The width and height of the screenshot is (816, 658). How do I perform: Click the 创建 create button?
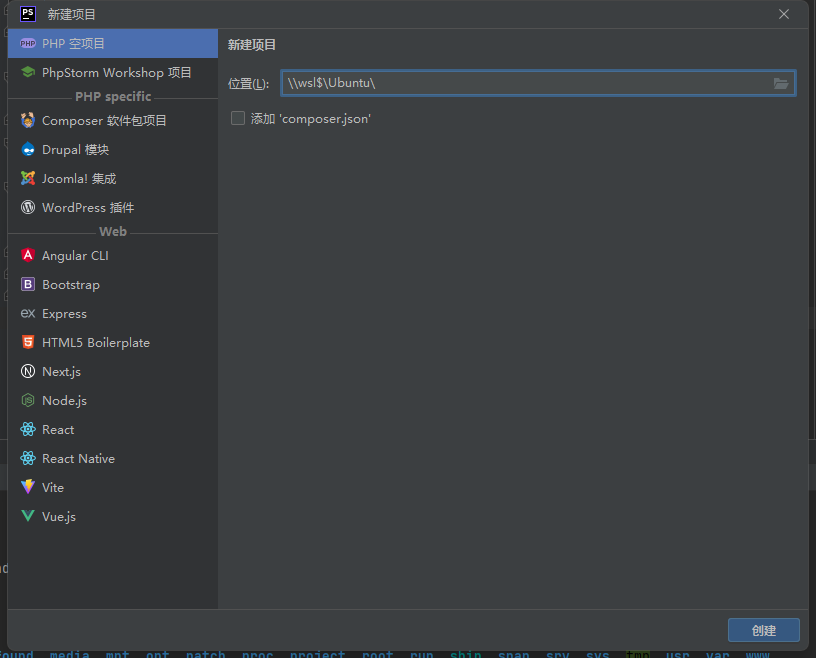click(763, 630)
